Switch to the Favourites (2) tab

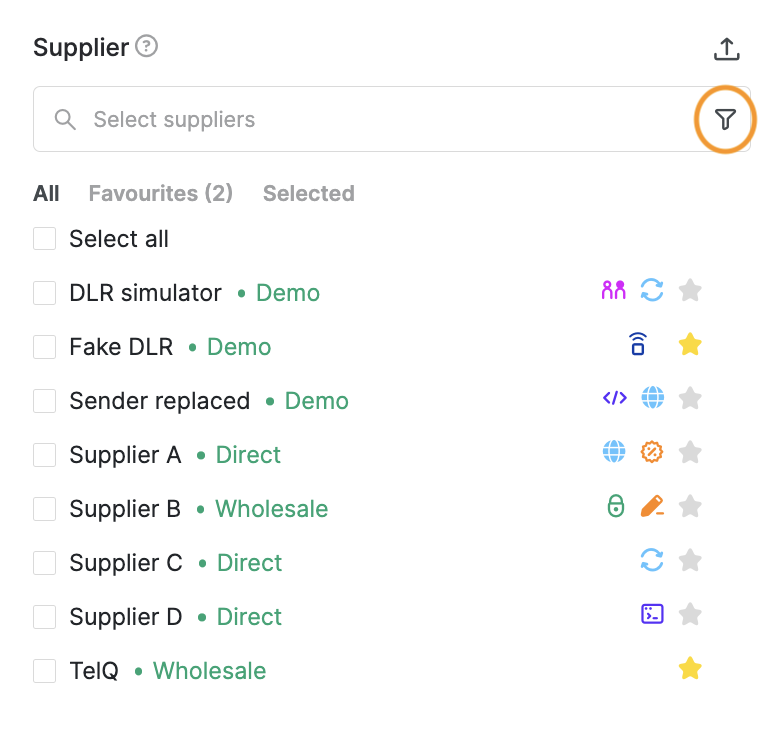tap(161, 194)
